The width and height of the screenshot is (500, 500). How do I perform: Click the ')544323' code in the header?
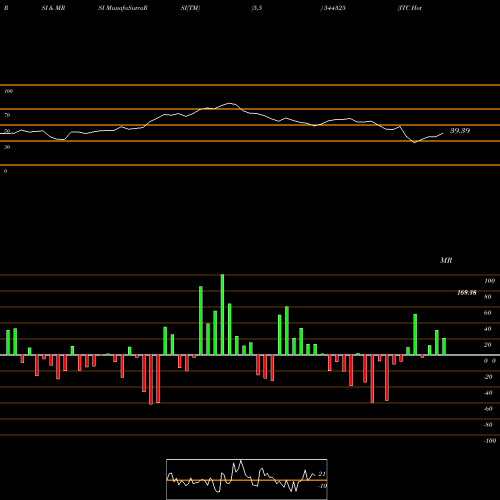pos(333,8)
